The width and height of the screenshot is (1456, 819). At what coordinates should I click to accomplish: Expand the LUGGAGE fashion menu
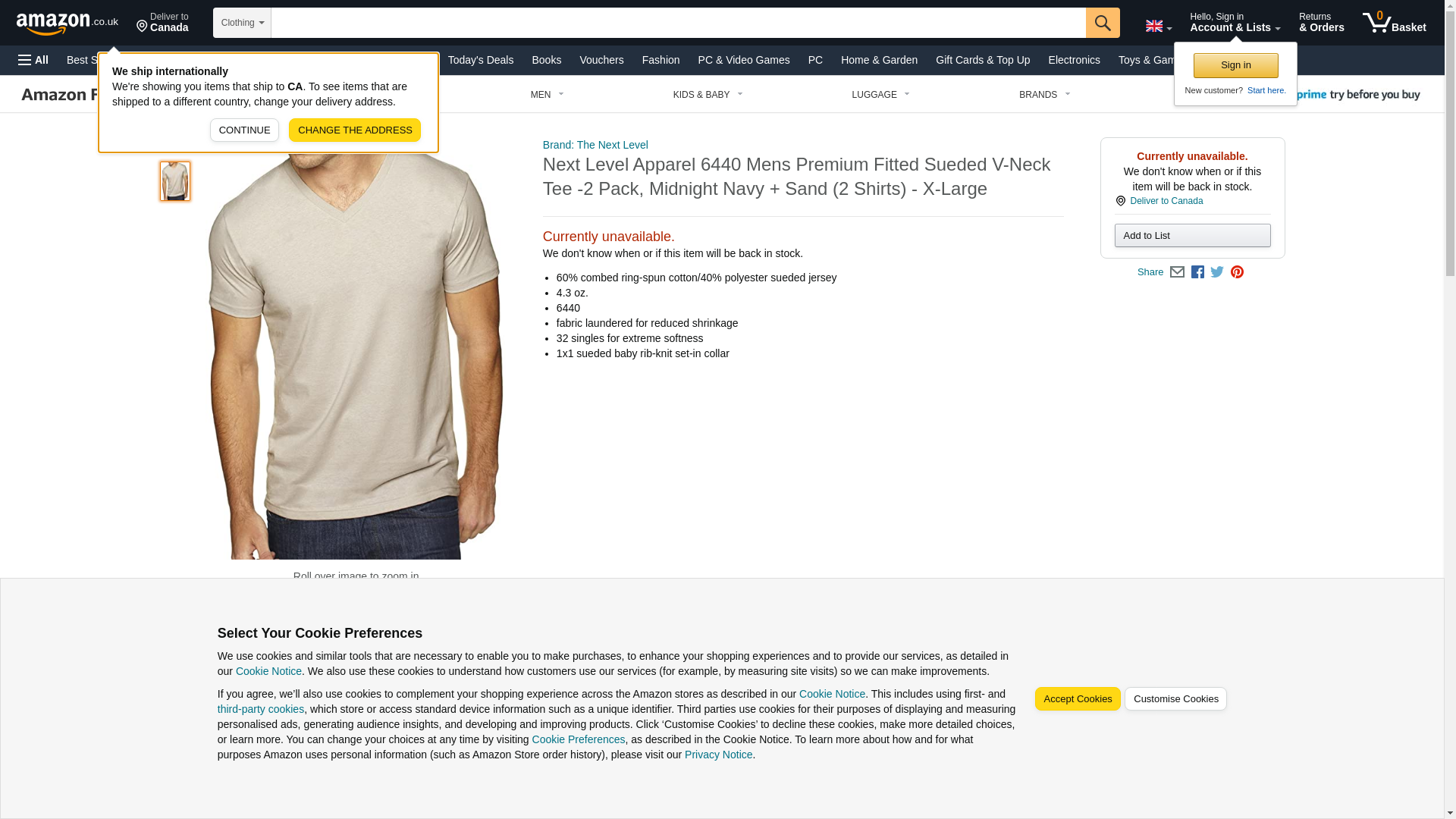coord(880,95)
